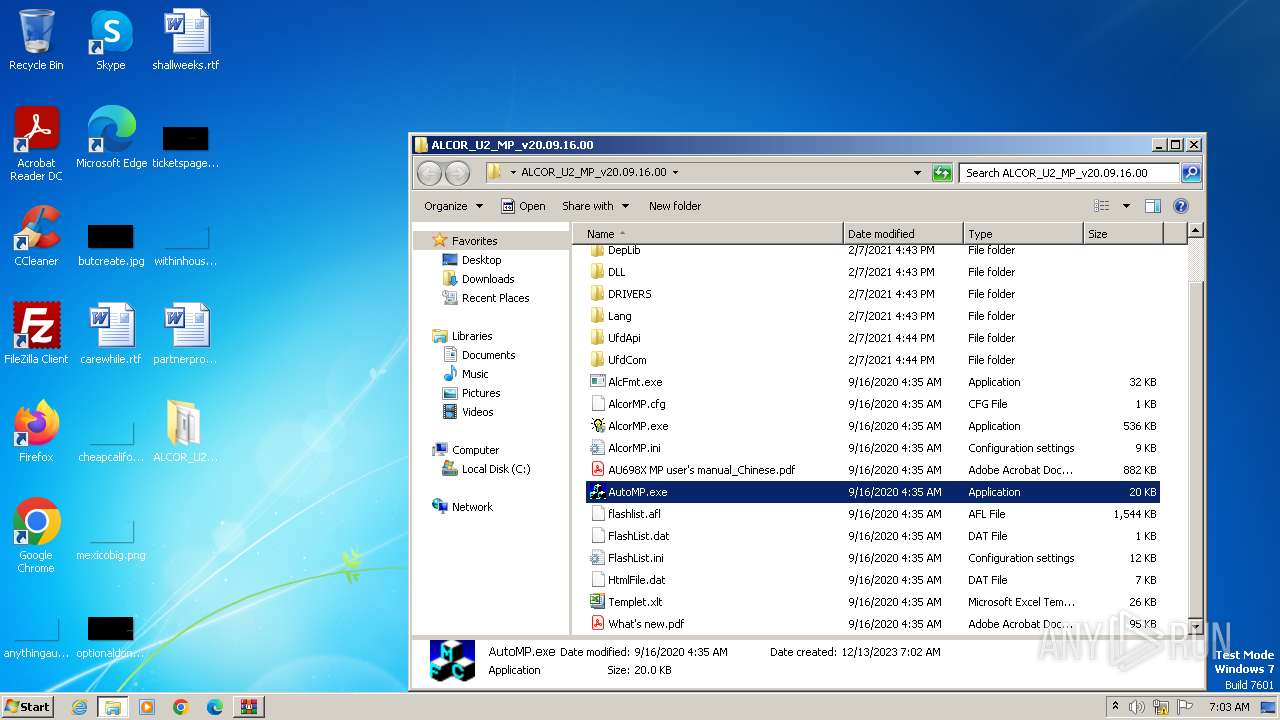
Task: Click the green refresh icon in address bar
Action: [x=942, y=173]
